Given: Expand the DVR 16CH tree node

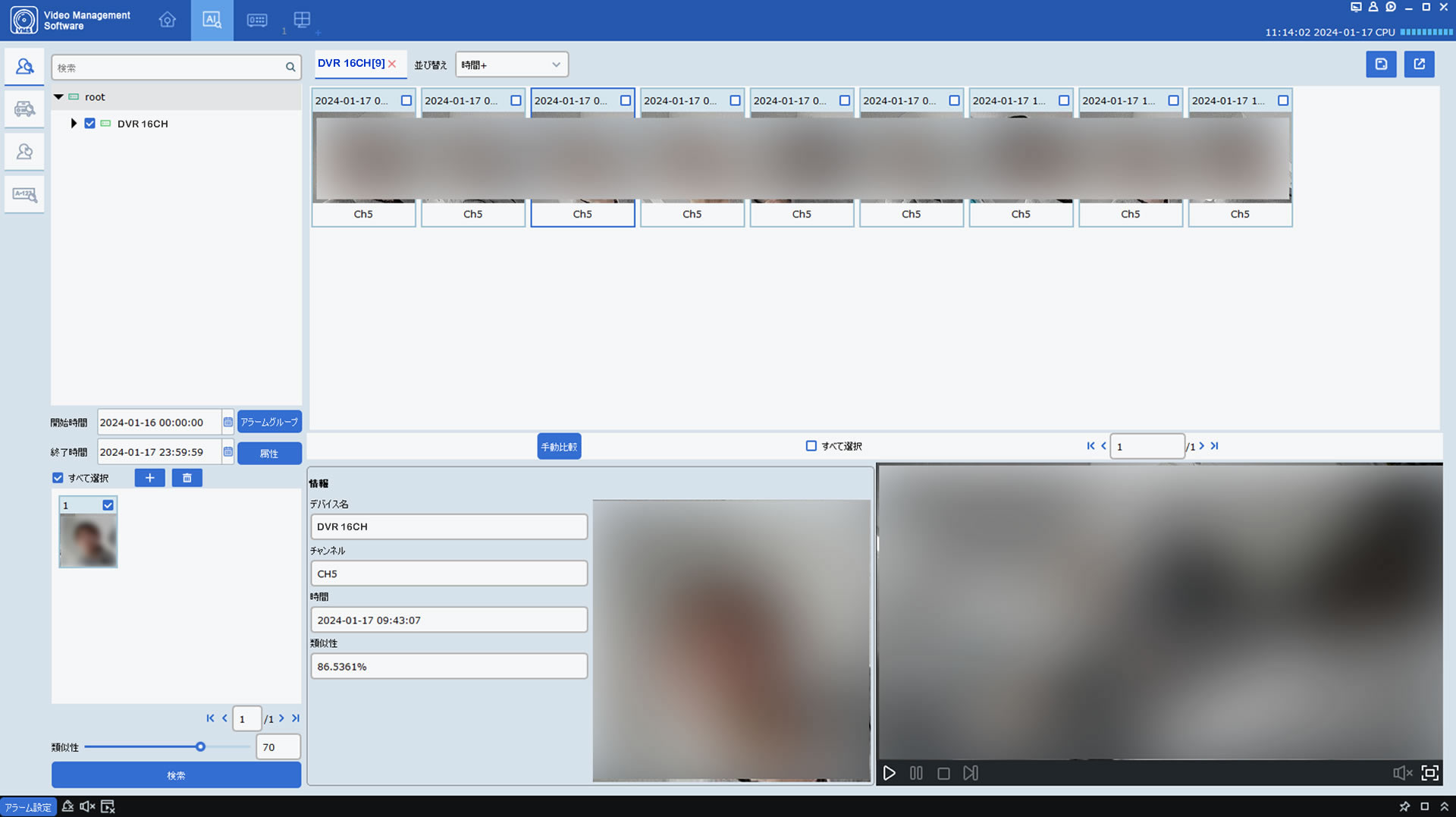Looking at the screenshot, I should tap(74, 124).
